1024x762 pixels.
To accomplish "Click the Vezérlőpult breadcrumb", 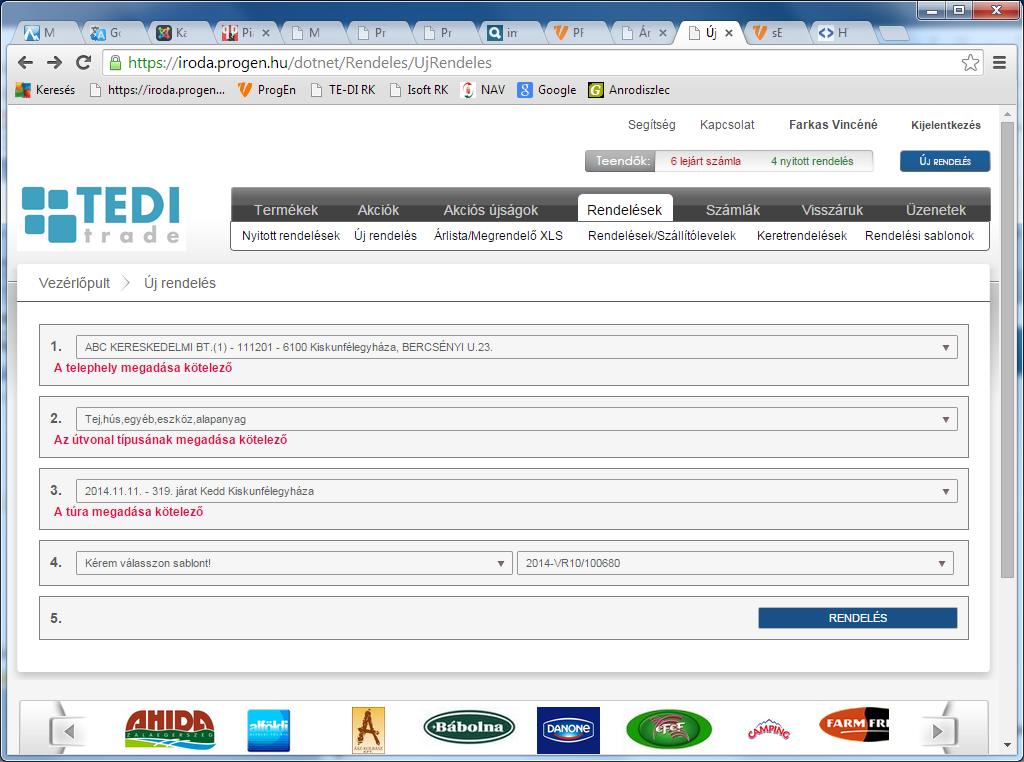I will tap(74, 283).
